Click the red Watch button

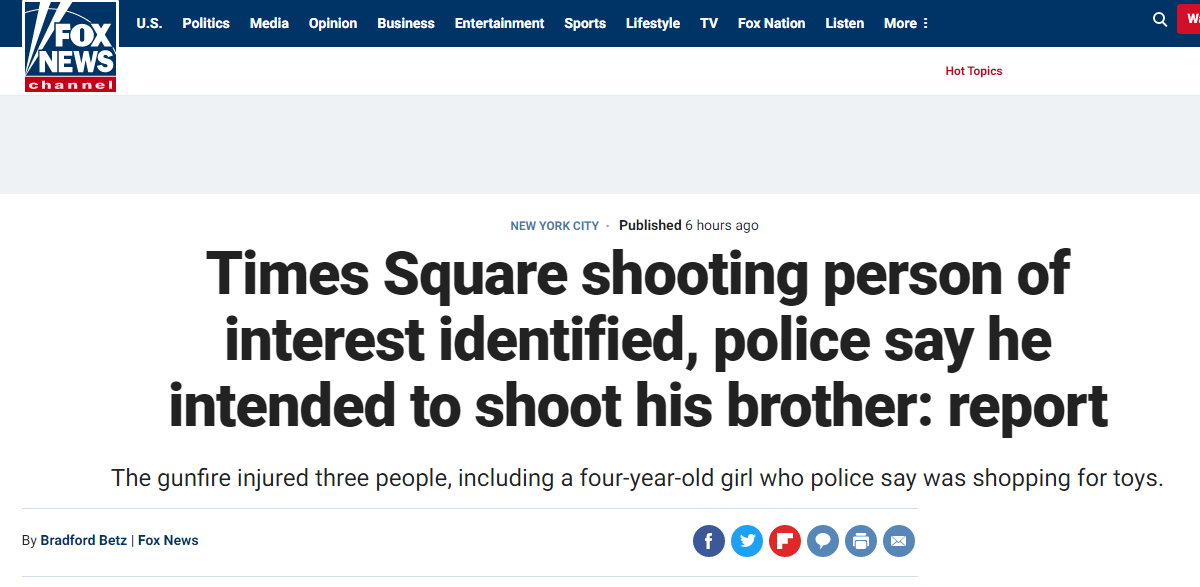1190,19
